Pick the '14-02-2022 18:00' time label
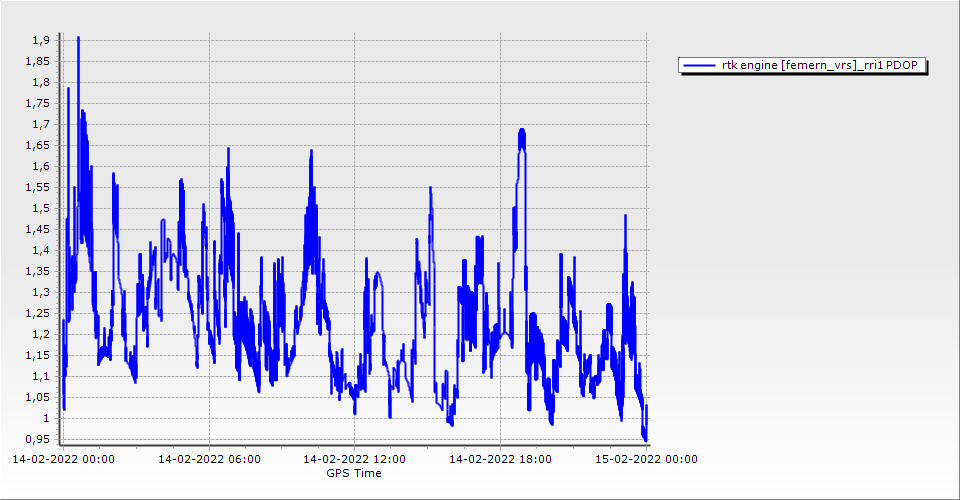This screenshot has height=500, width=960. click(x=501, y=460)
